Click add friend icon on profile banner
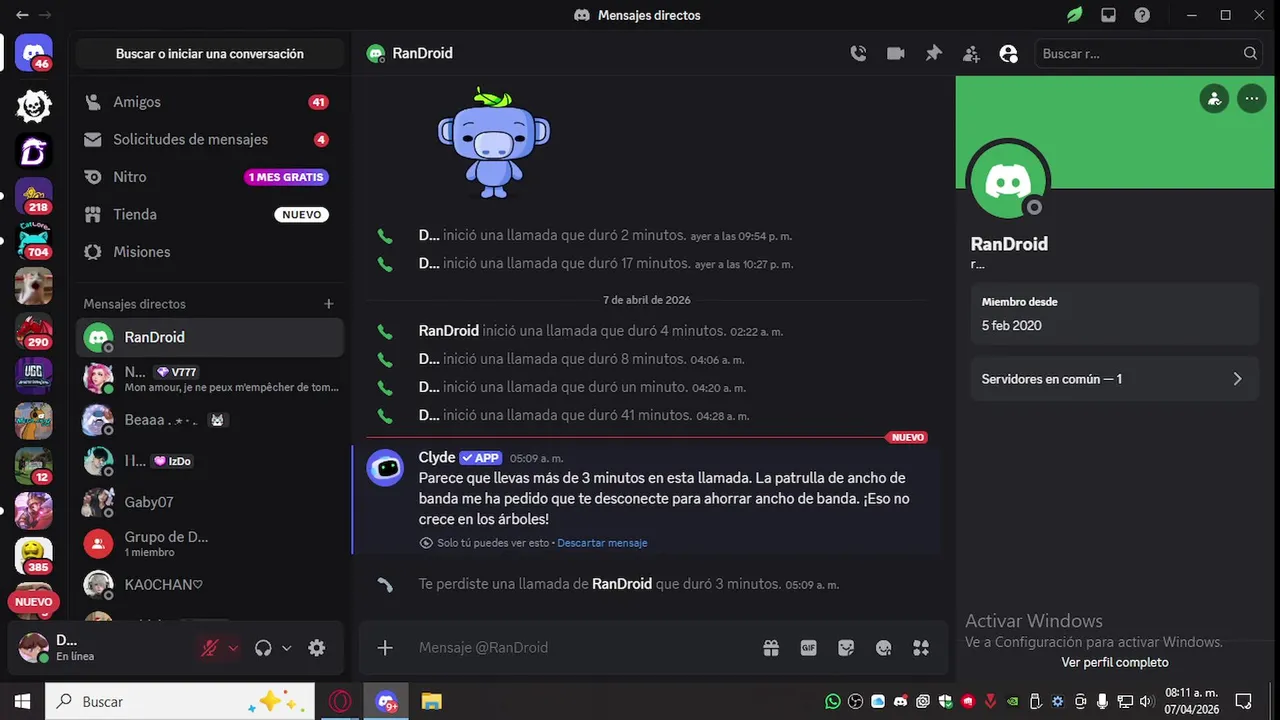Image resolution: width=1280 pixels, height=720 pixels. (x=1214, y=99)
